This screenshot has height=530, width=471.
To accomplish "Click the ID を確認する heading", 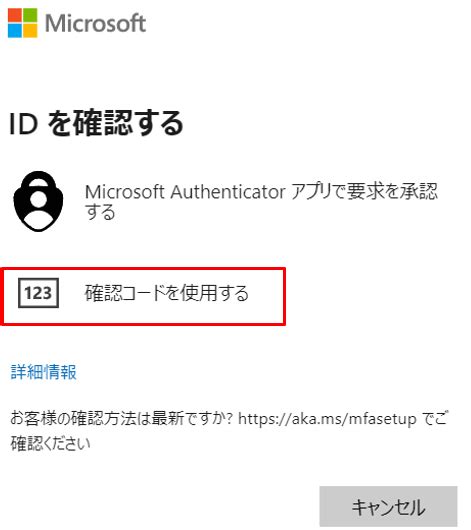I will [96, 123].
